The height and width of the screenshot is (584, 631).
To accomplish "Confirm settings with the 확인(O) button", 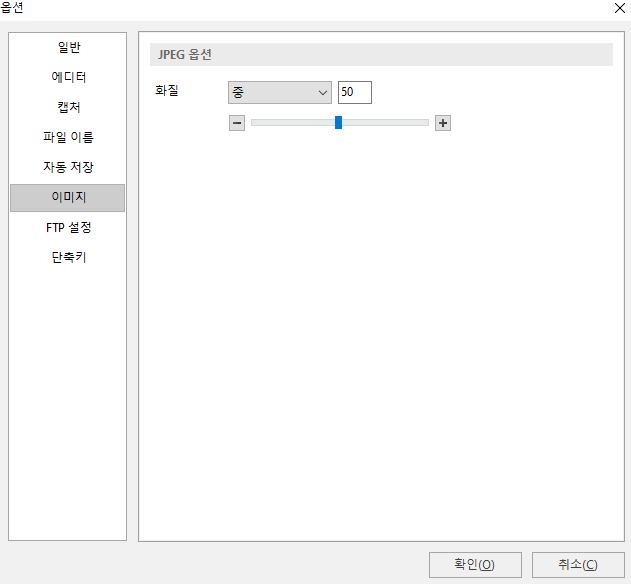I will point(475,565).
